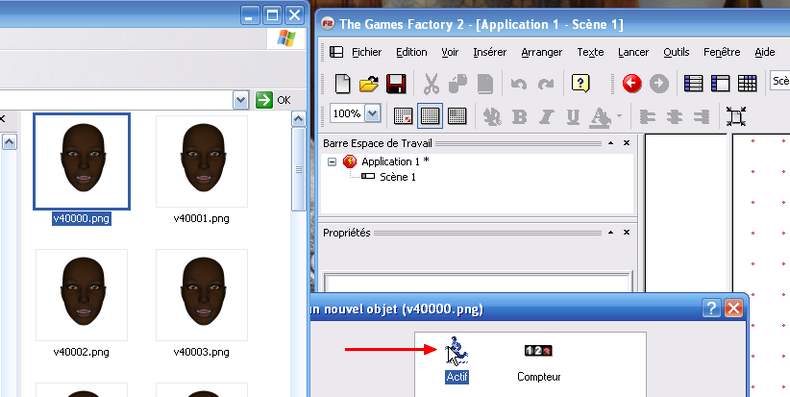Open the Insérer menu
This screenshot has height=397, width=790.
coord(490,52)
